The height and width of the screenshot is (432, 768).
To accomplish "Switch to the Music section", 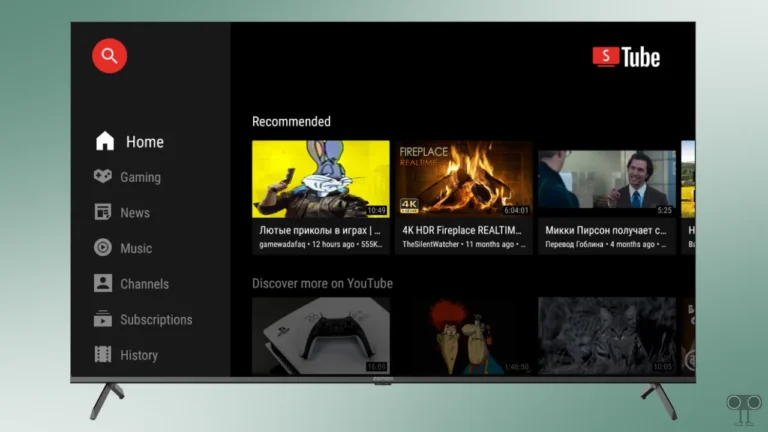I will point(136,248).
